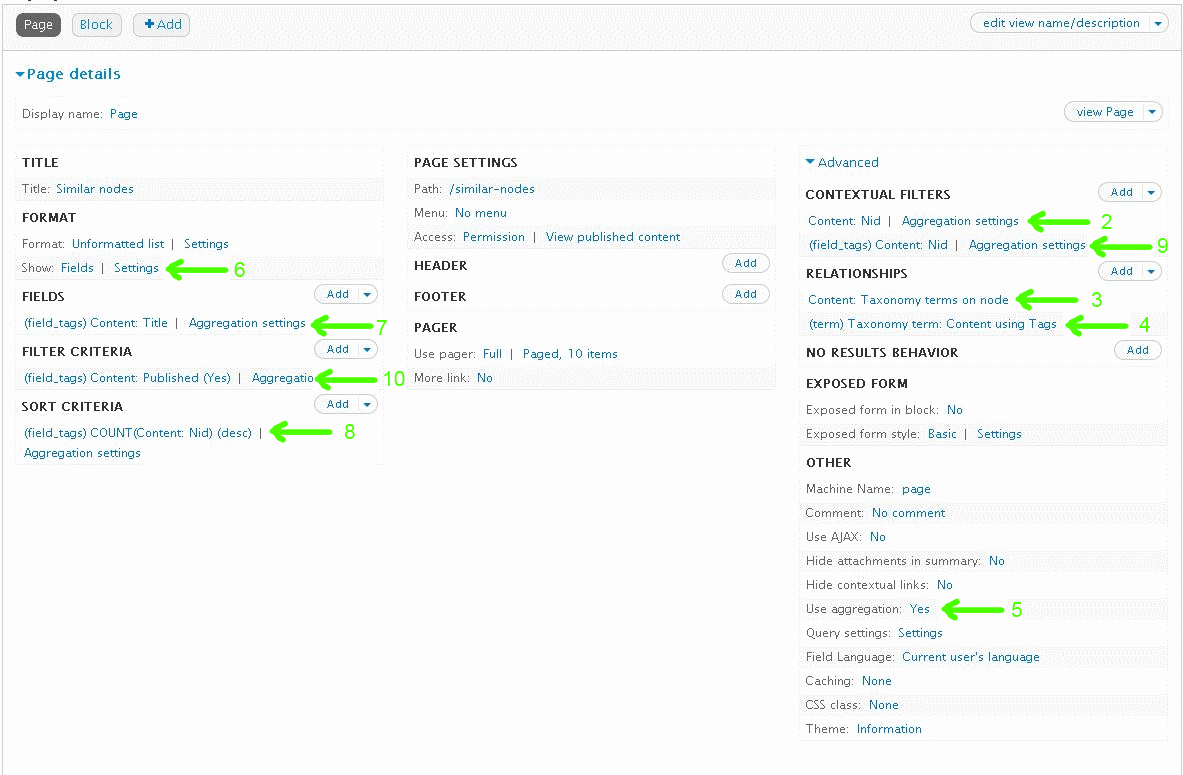
Task: Click Exposed form in block No link
Action: point(954,410)
